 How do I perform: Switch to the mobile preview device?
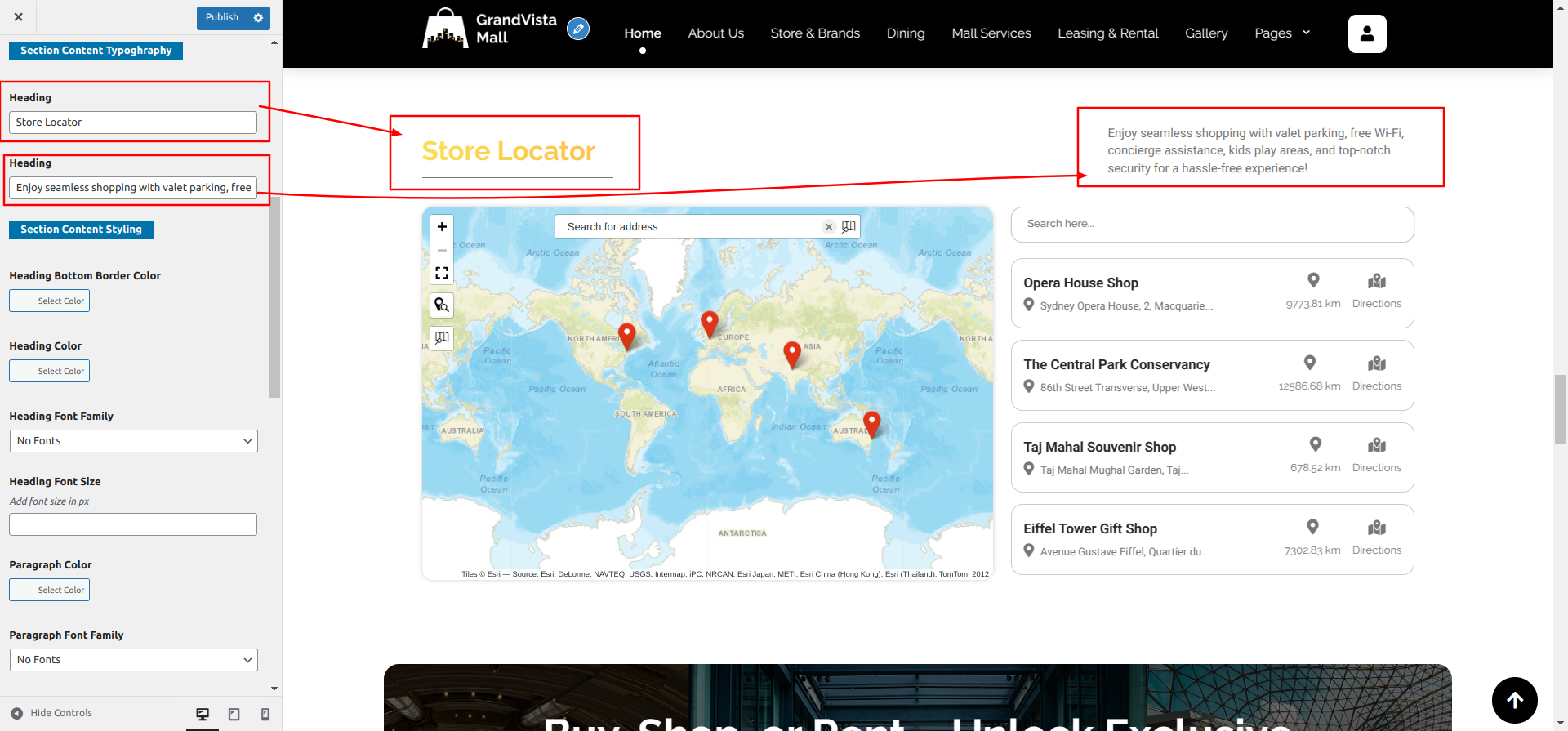coord(265,714)
